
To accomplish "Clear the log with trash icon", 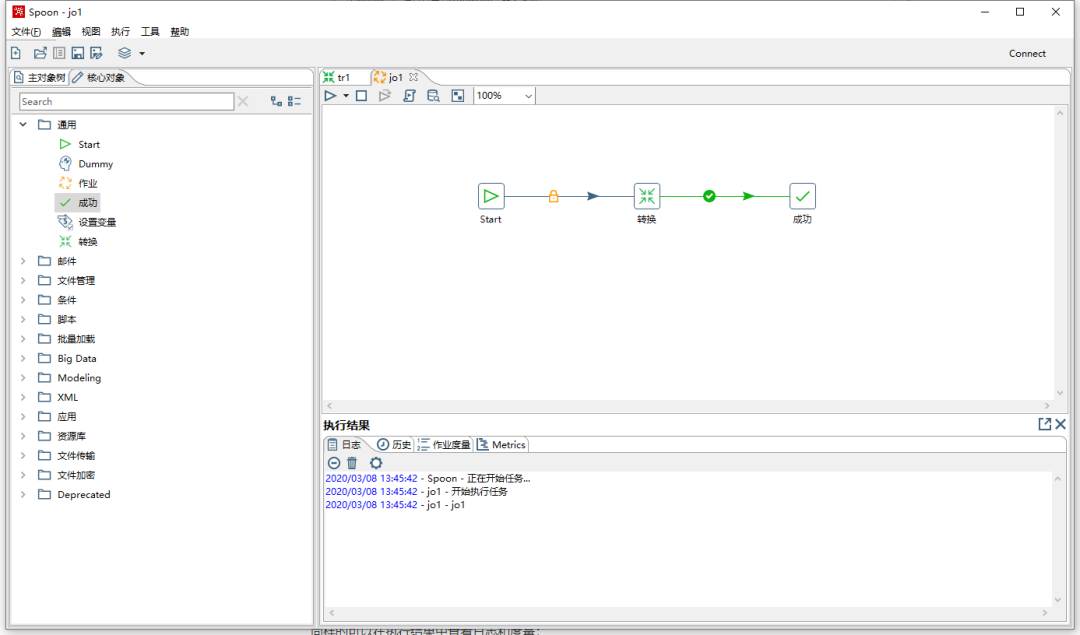I will pyautogui.click(x=352, y=463).
